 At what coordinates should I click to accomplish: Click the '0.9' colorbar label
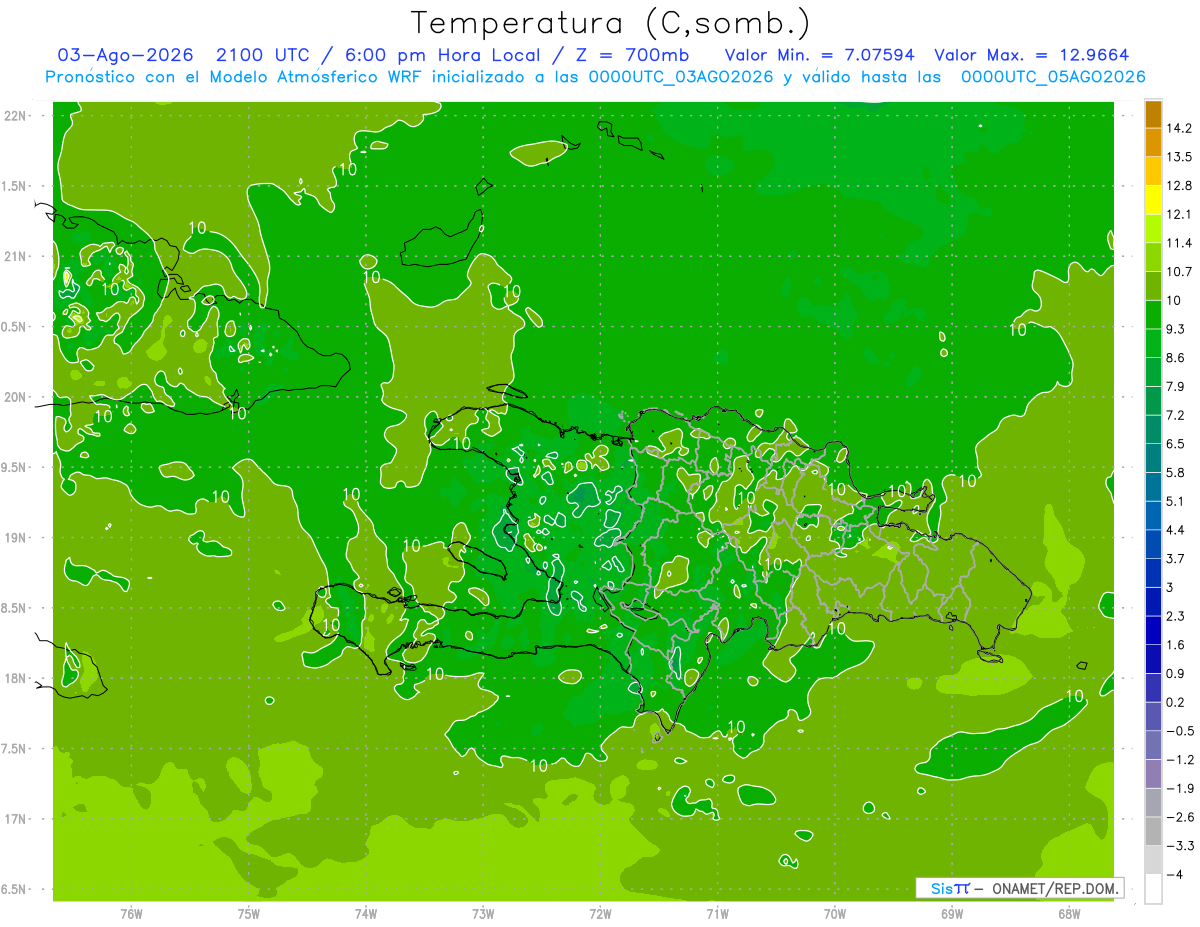click(x=1176, y=674)
